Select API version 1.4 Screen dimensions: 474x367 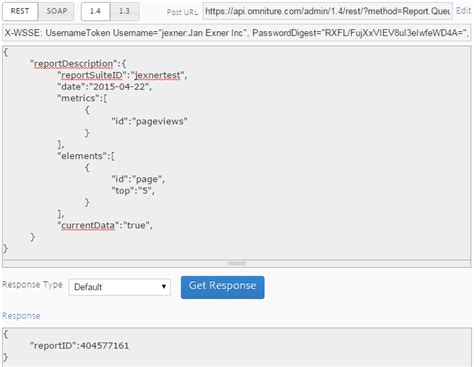point(95,11)
